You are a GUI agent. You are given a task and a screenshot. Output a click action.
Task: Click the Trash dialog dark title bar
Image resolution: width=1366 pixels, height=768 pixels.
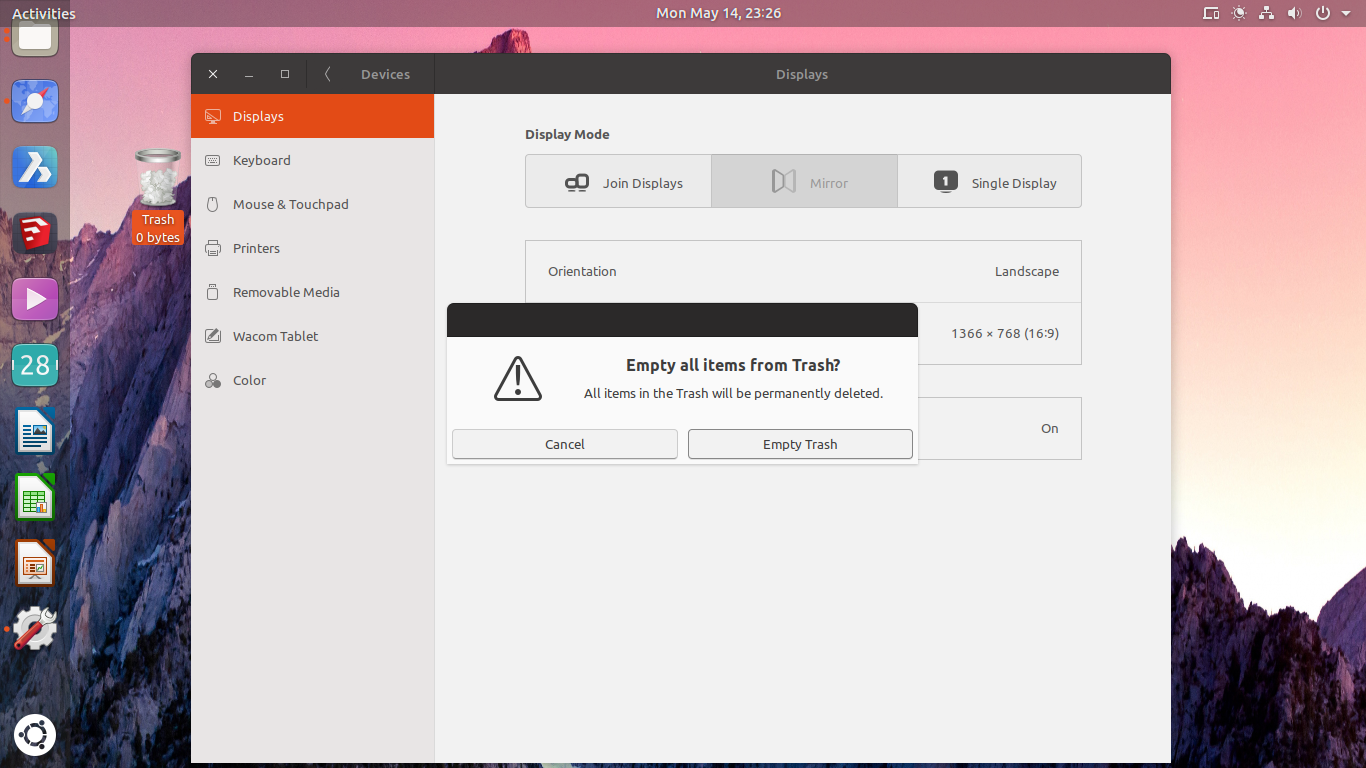pos(682,320)
